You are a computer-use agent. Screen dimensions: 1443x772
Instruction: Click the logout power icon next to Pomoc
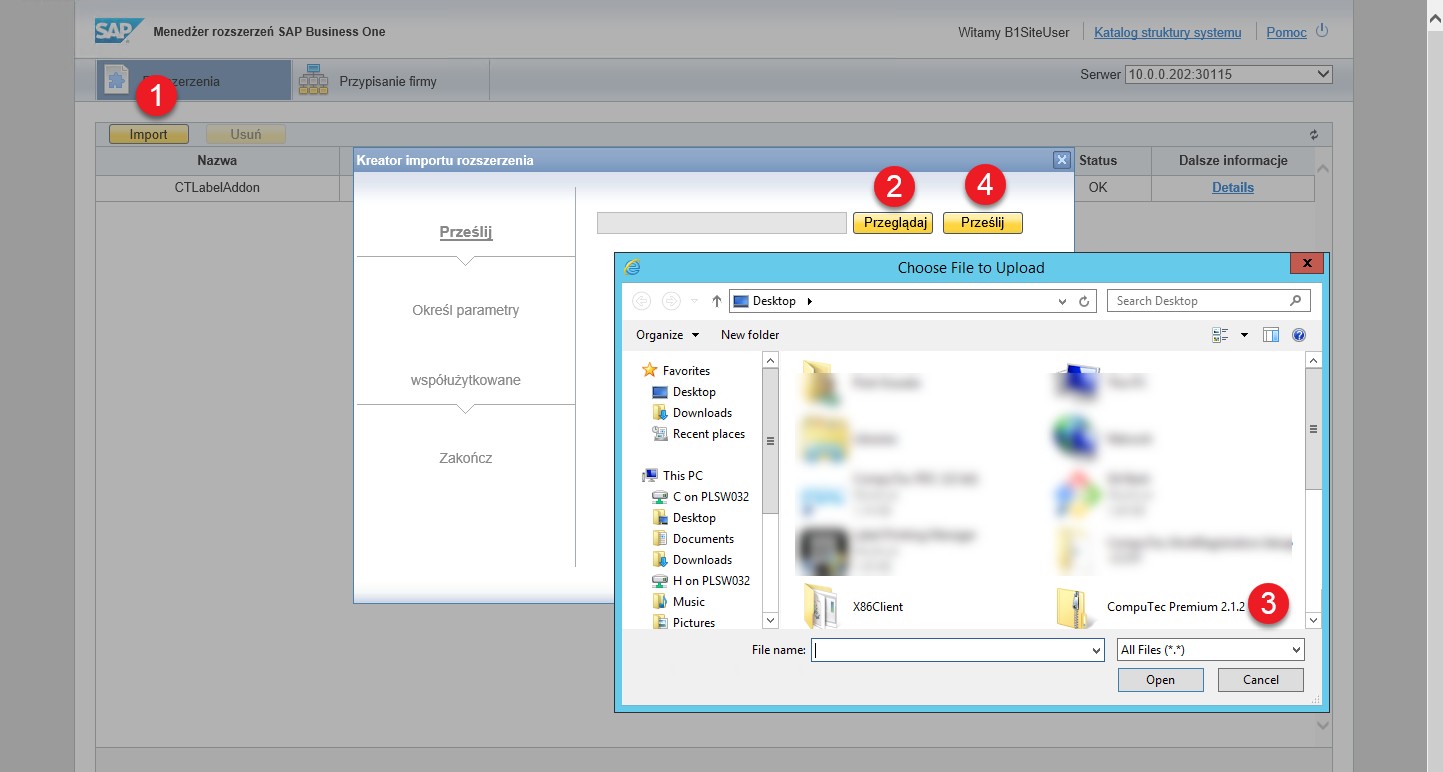pos(1321,31)
